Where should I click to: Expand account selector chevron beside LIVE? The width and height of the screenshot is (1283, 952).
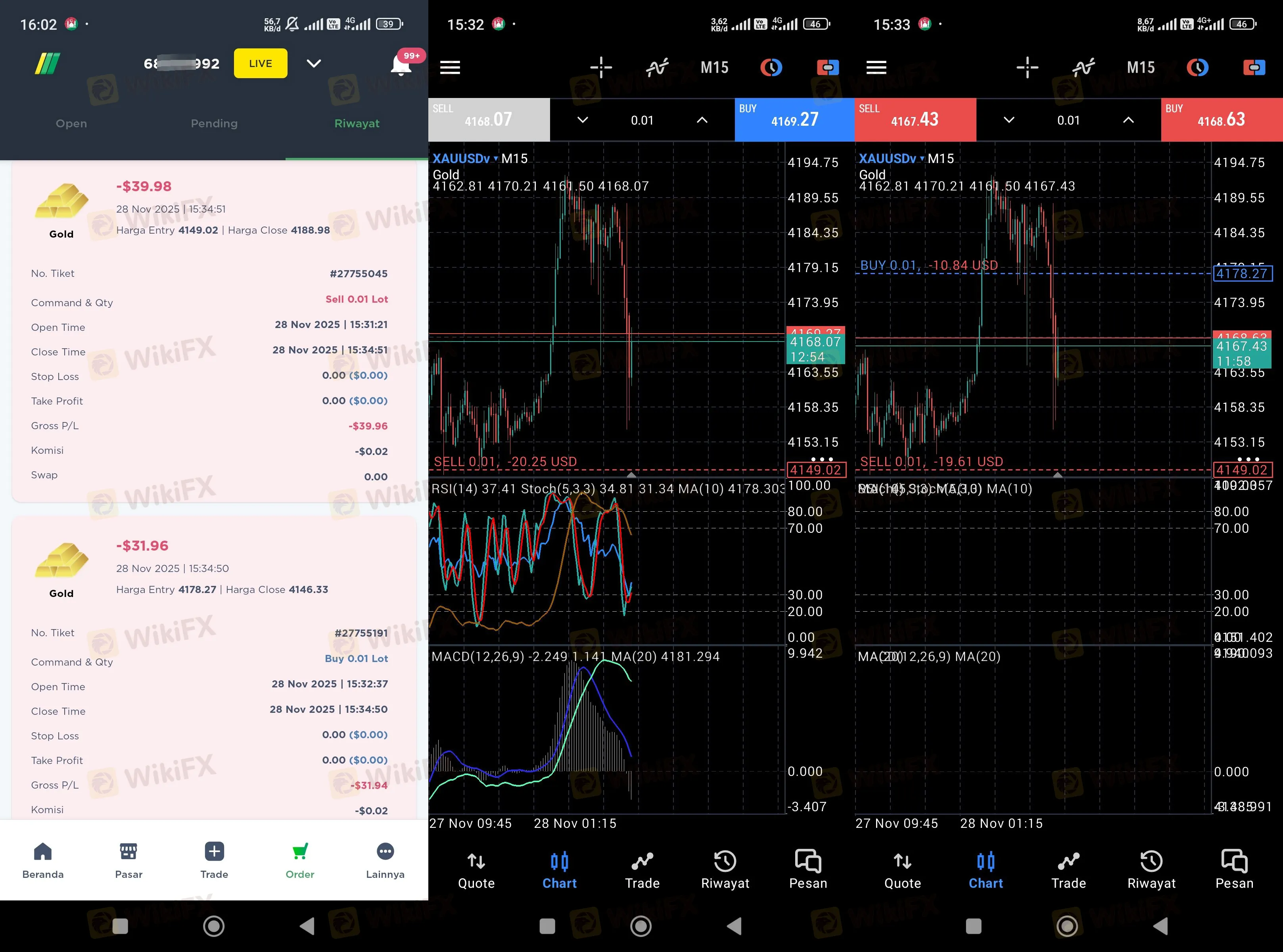[x=313, y=63]
